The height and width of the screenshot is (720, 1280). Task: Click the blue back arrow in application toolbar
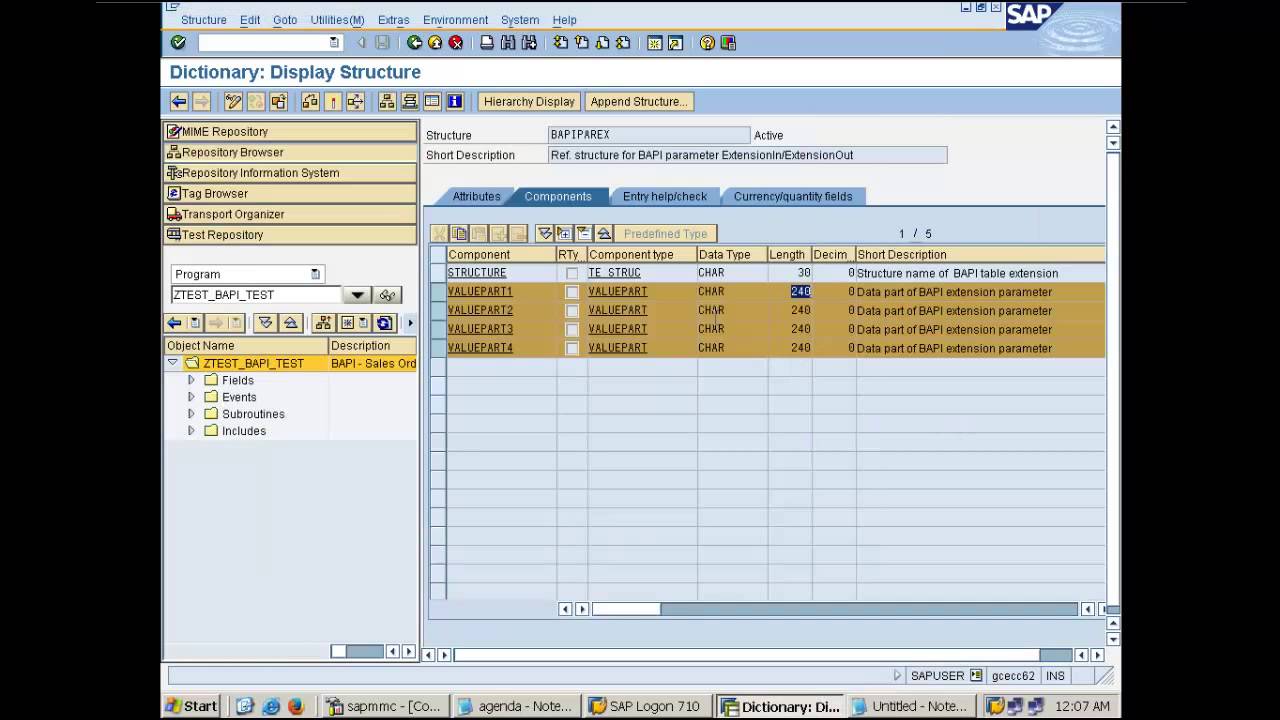[179, 101]
